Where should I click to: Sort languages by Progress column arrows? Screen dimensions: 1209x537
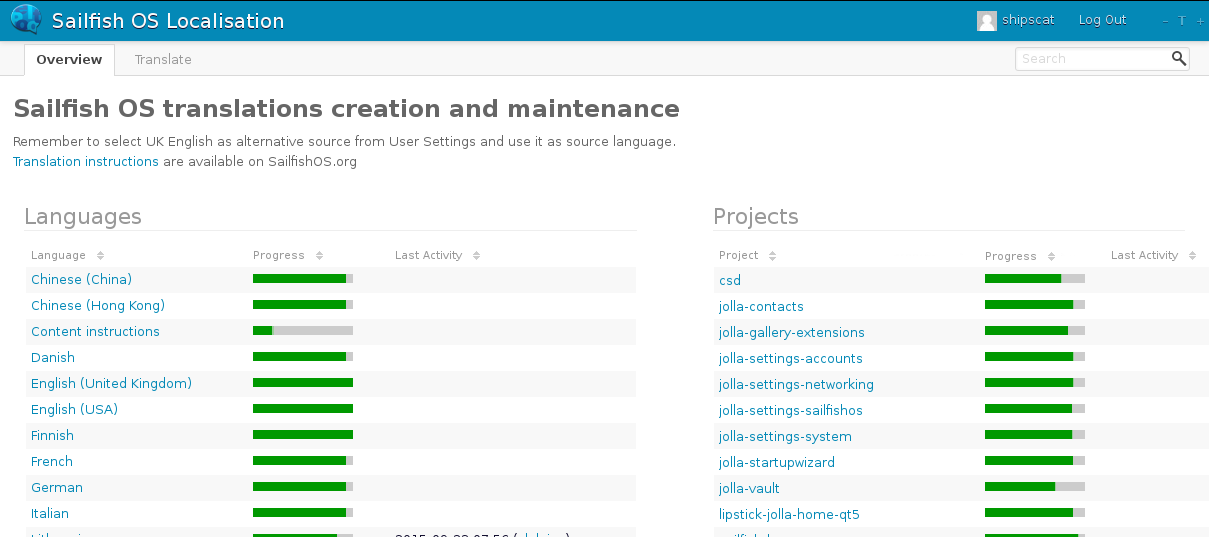point(319,256)
